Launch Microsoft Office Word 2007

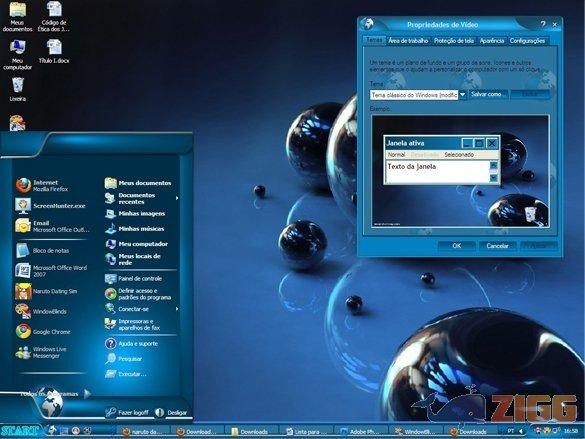tap(51, 270)
